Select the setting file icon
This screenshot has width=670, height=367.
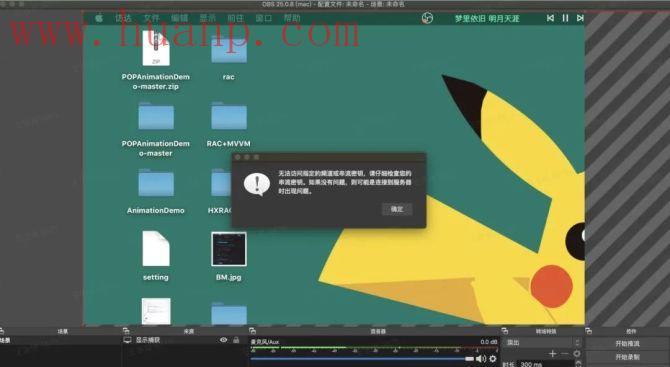pyautogui.click(x=156, y=249)
